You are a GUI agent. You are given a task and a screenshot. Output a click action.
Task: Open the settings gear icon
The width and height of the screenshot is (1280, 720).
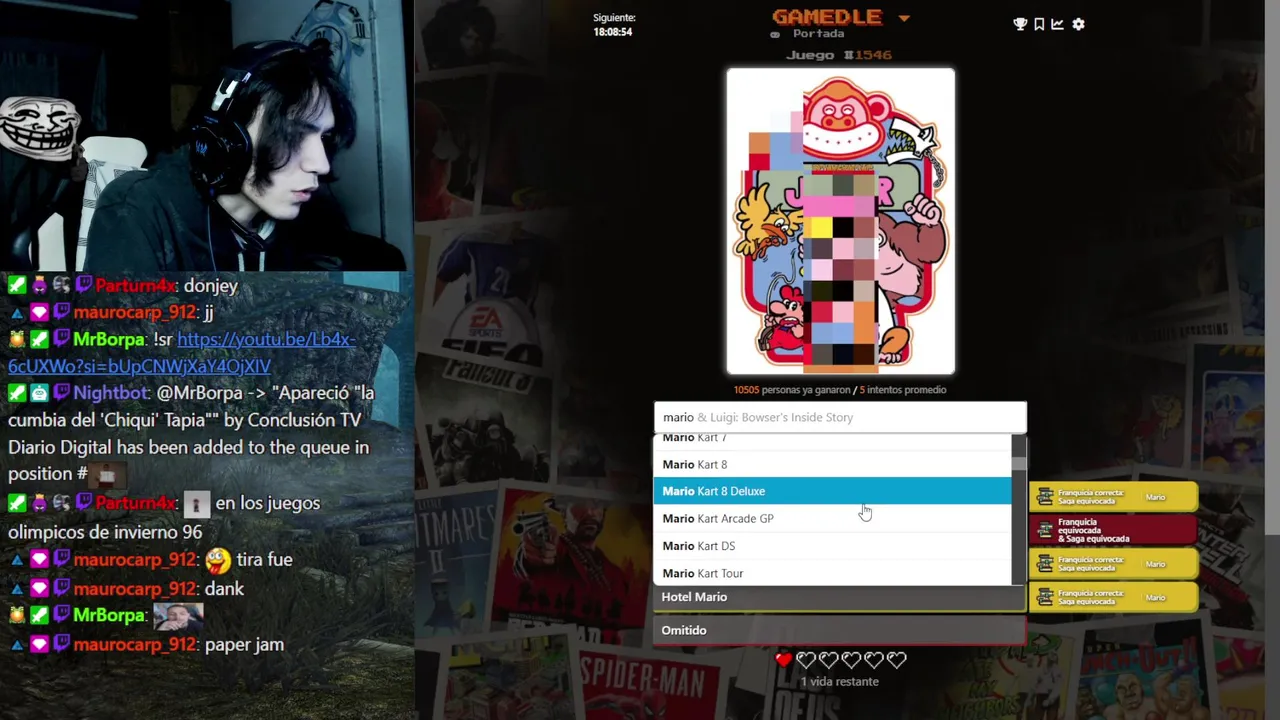pyautogui.click(x=1078, y=24)
